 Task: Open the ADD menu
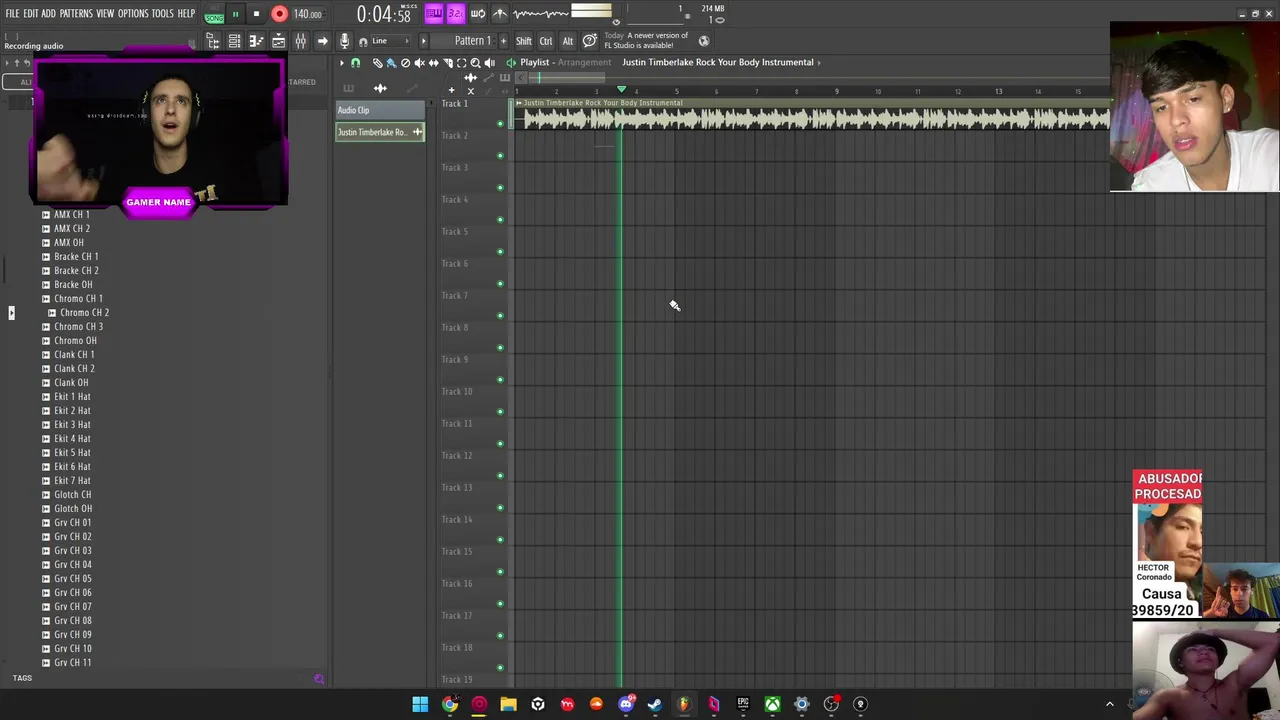coord(48,14)
